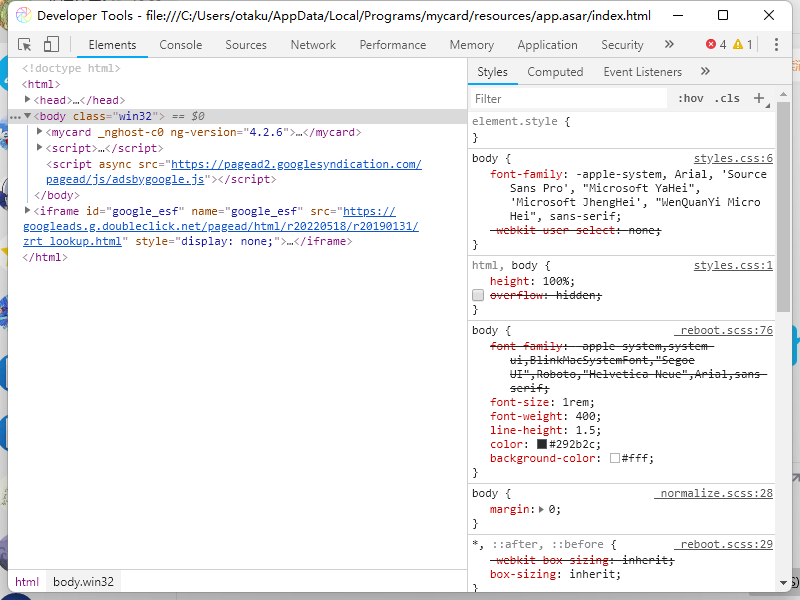The width and height of the screenshot is (800, 600).
Task: Show more Styles sidebar tabs chevron
Action: (x=705, y=71)
